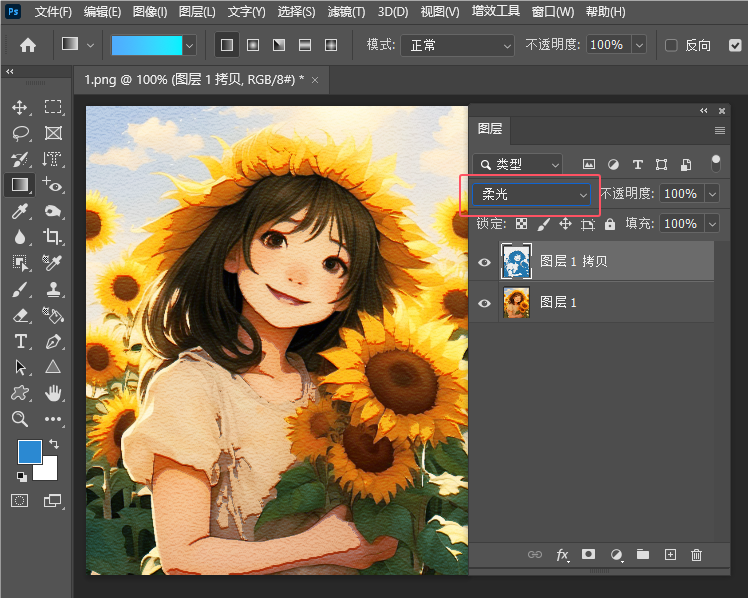Select the Zoom tool

tap(20, 419)
